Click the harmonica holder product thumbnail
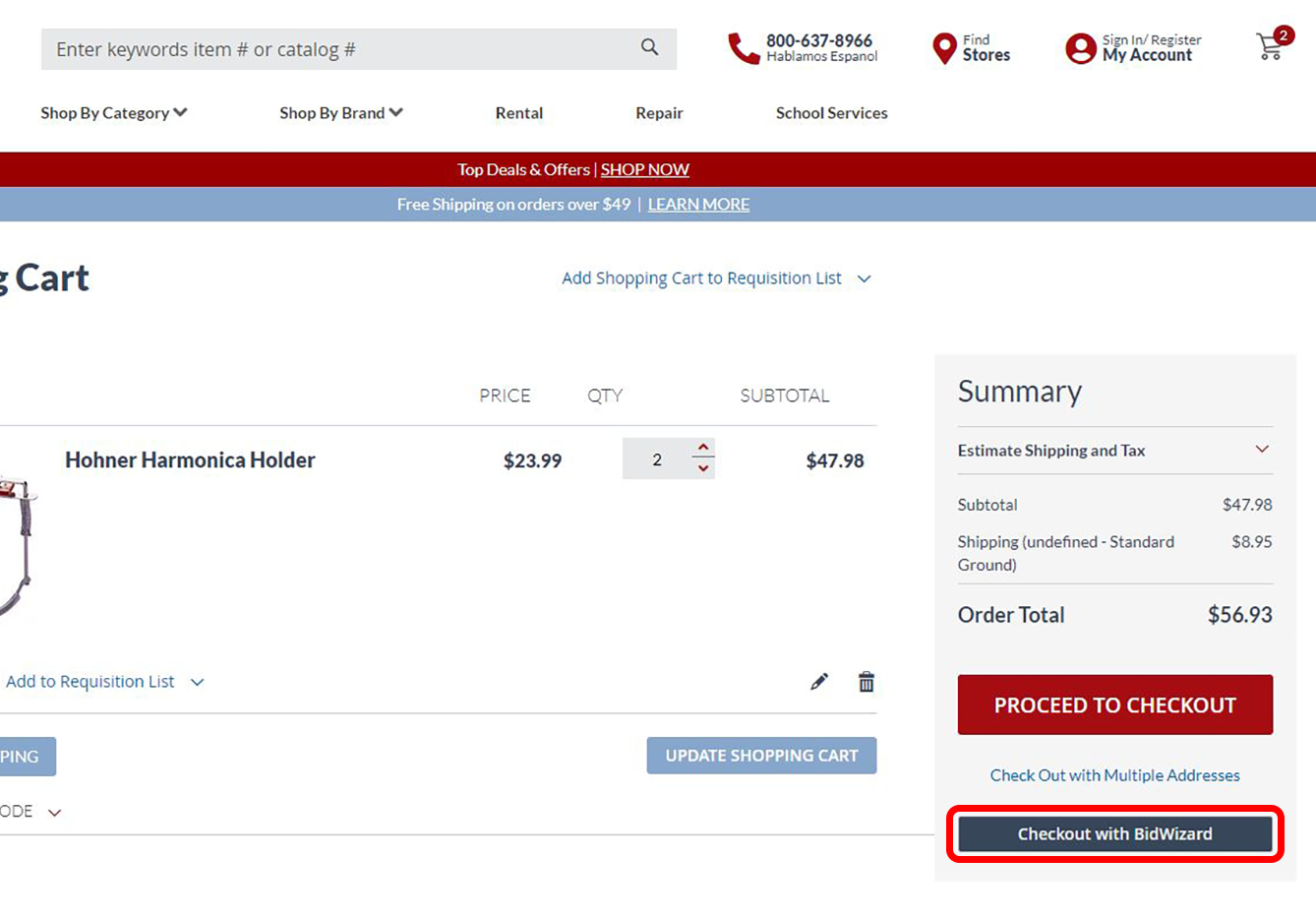The width and height of the screenshot is (1316, 919). 18,544
